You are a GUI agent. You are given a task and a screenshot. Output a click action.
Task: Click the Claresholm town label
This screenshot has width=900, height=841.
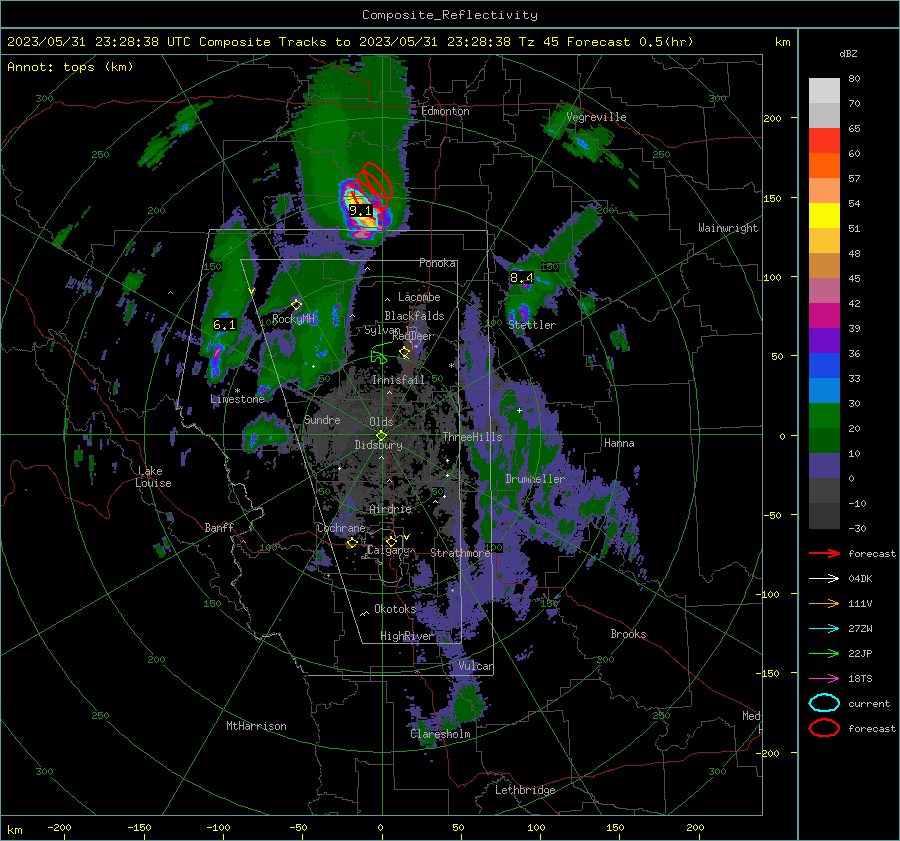pyautogui.click(x=440, y=734)
